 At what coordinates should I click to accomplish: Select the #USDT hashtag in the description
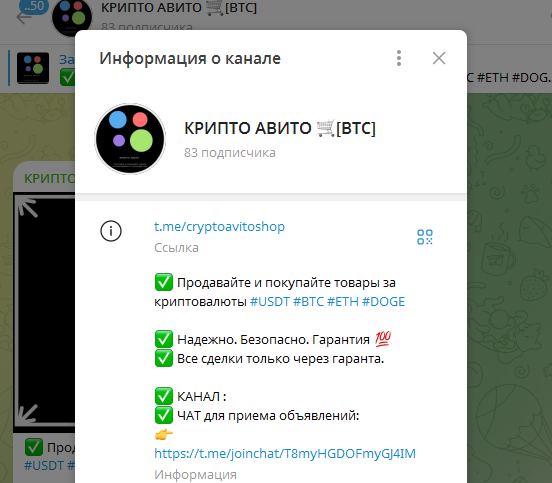click(270, 302)
